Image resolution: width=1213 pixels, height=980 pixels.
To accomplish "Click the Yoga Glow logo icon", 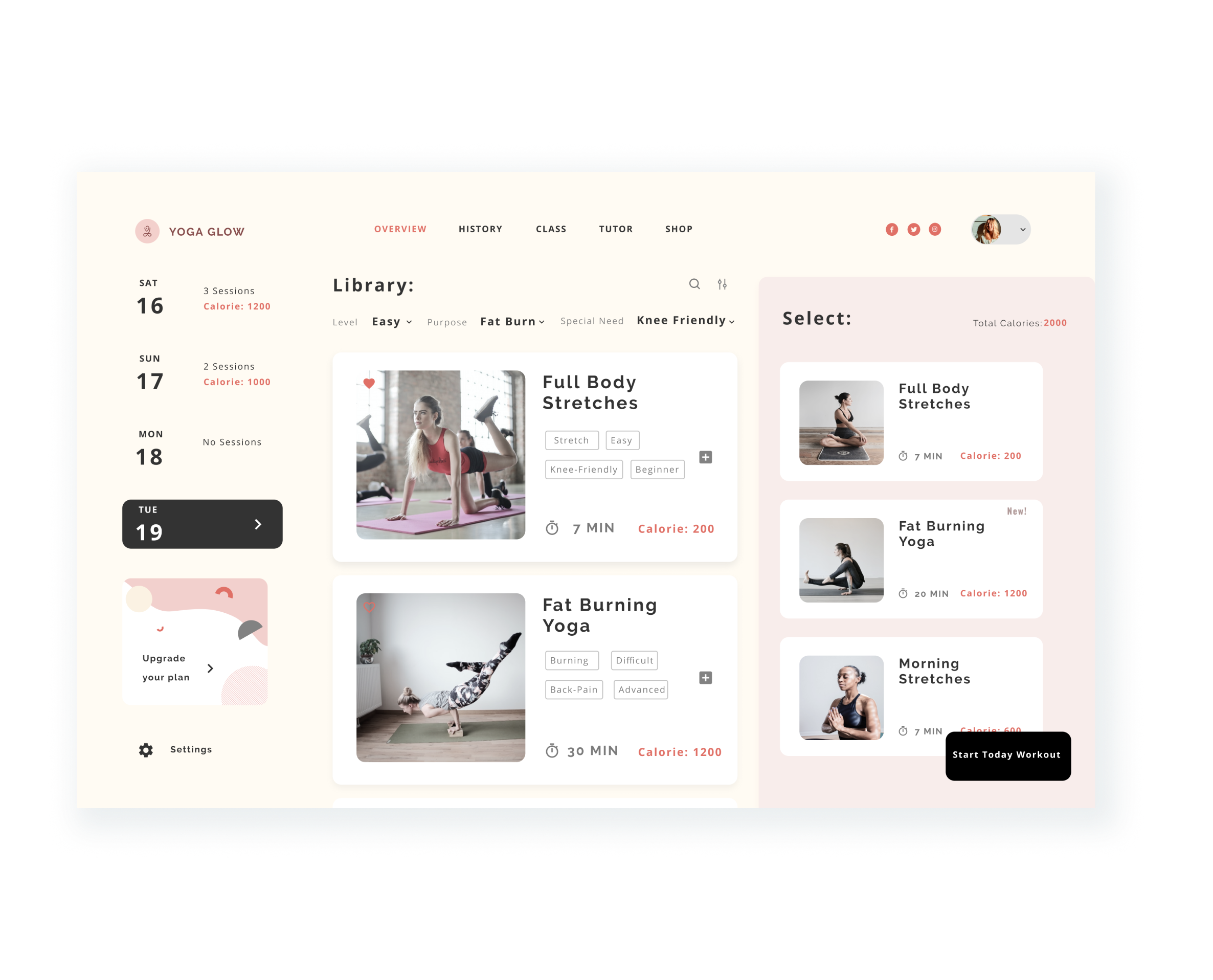I will coord(147,232).
